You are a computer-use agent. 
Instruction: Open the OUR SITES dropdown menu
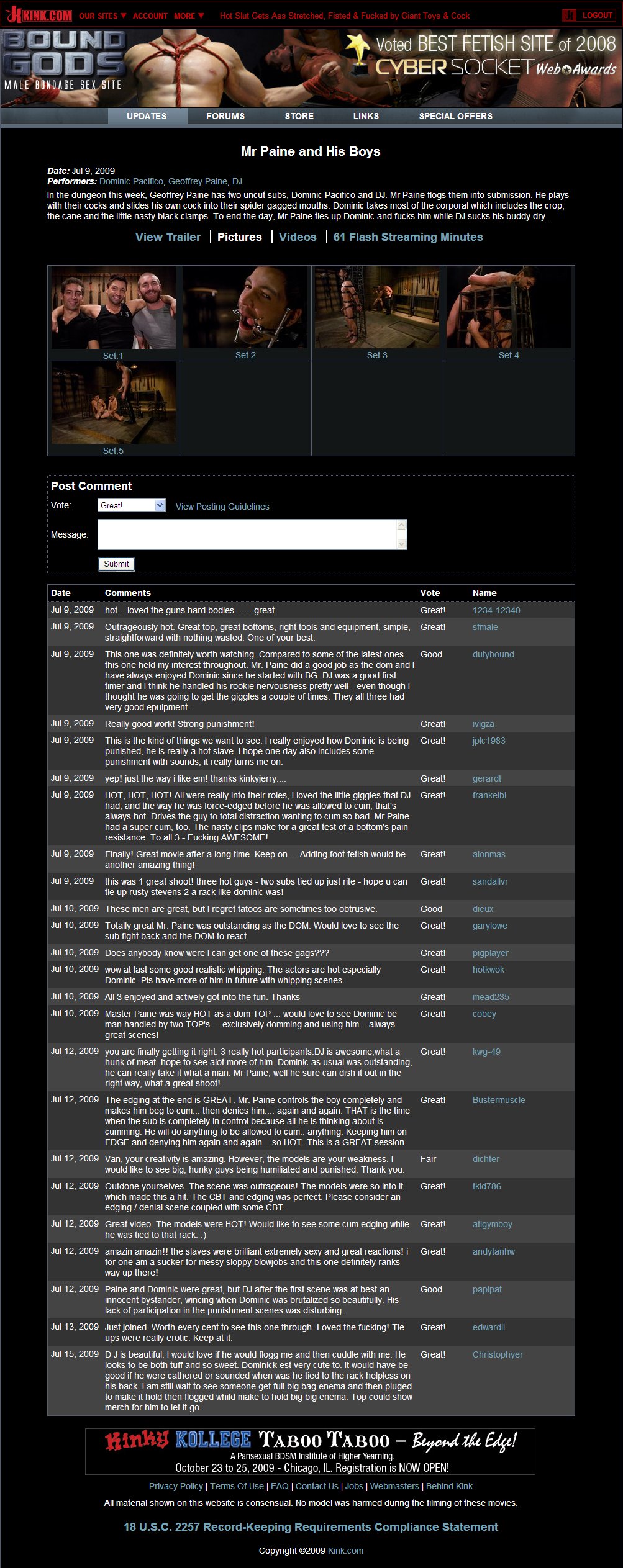pyautogui.click(x=102, y=16)
